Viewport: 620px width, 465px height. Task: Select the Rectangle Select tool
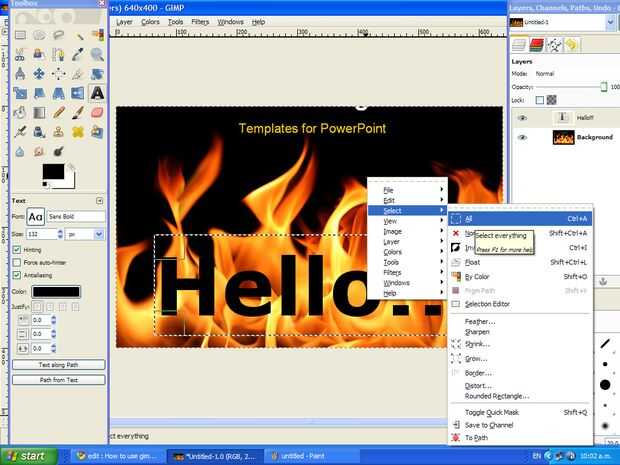tap(20, 35)
